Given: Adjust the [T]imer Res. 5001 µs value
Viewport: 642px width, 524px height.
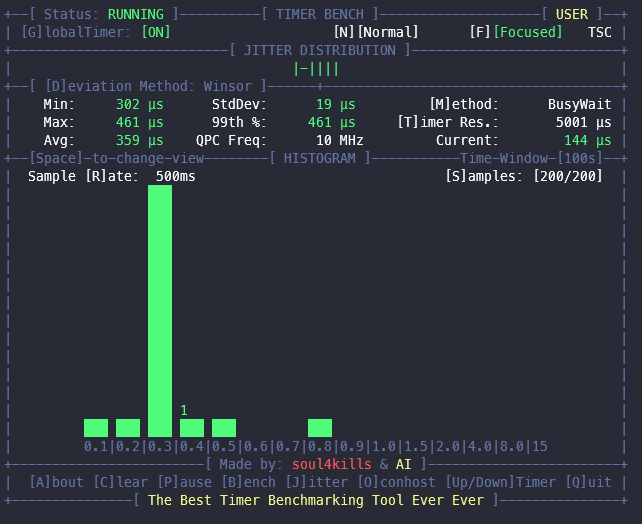Looking at the screenshot, I should coord(504,122).
